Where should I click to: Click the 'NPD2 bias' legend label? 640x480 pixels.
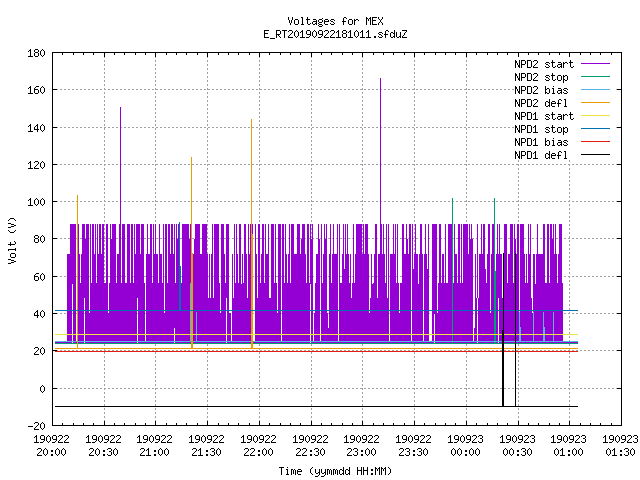pyautogui.click(x=541, y=90)
